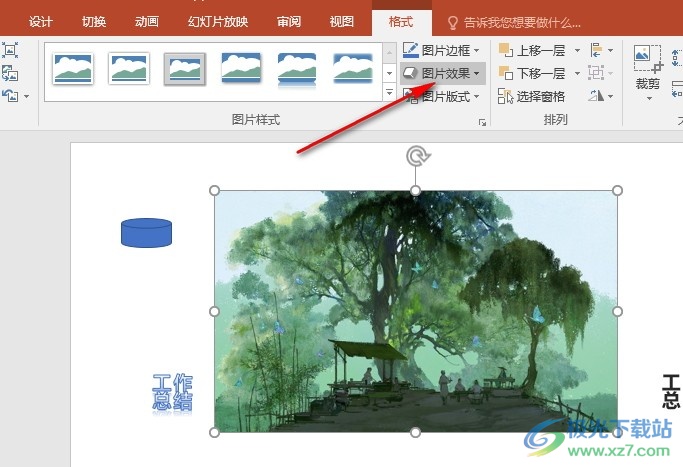Select the black 工总 text at right edge
The height and width of the screenshot is (467, 683).
(x=671, y=391)
